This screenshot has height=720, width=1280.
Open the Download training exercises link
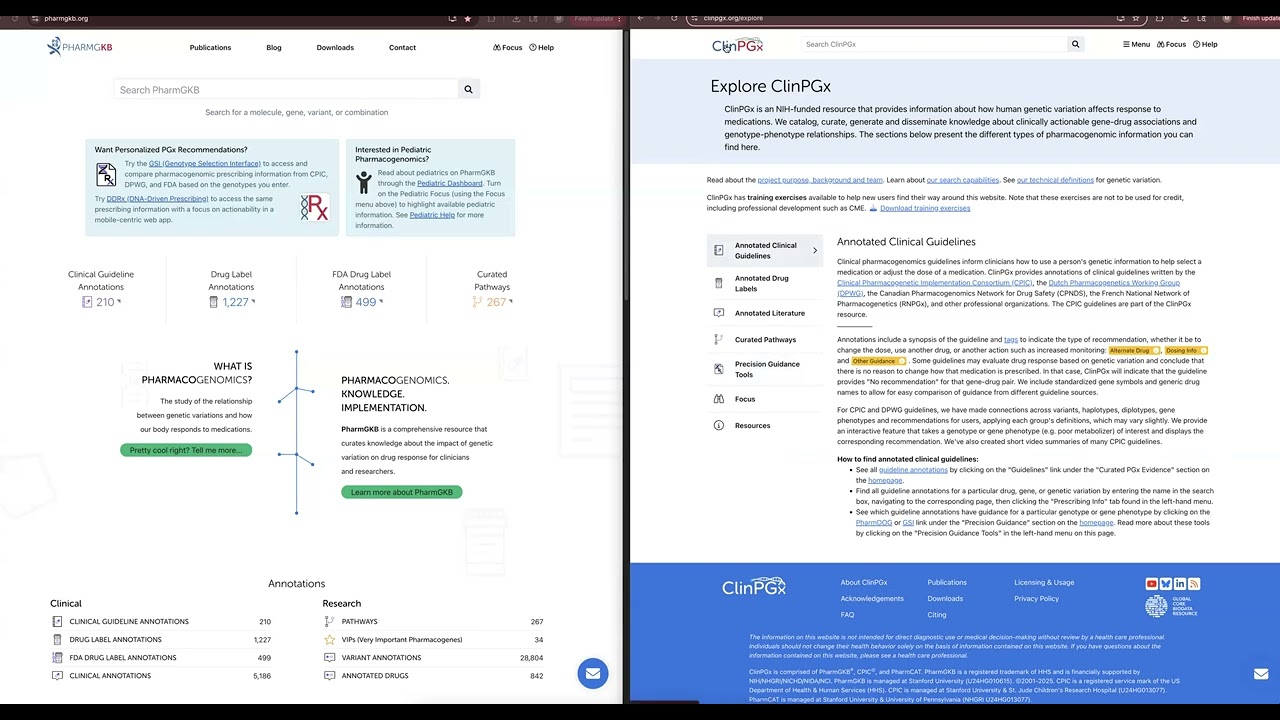pyautogui.click(x=925, y=208)
